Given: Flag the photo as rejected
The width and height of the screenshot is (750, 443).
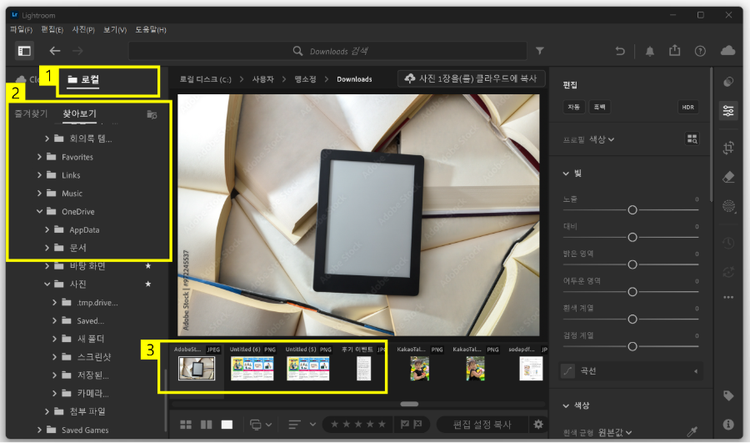Looking at the screenshot, I should (418, 424).
